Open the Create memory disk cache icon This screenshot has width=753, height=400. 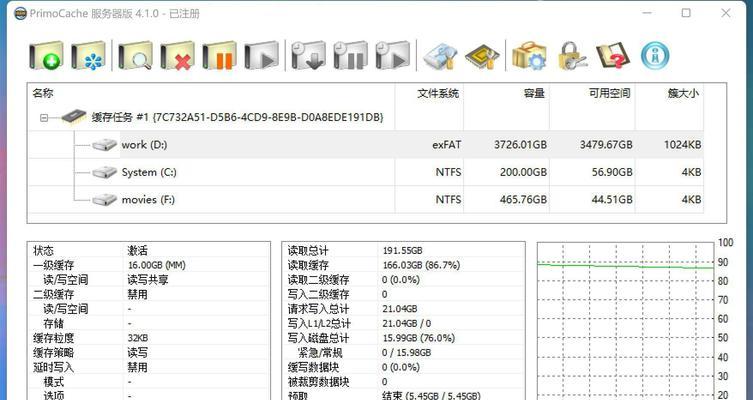[x=88, y=56]
